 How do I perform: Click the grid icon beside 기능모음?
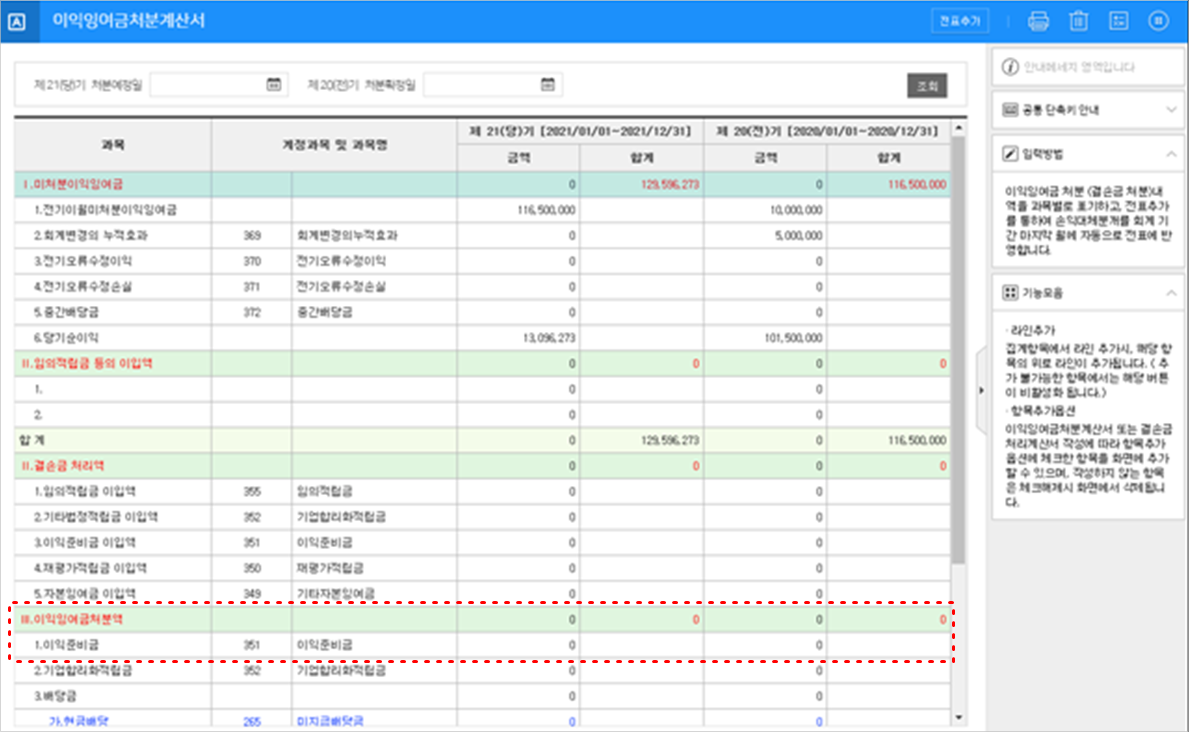[1010, 293]
